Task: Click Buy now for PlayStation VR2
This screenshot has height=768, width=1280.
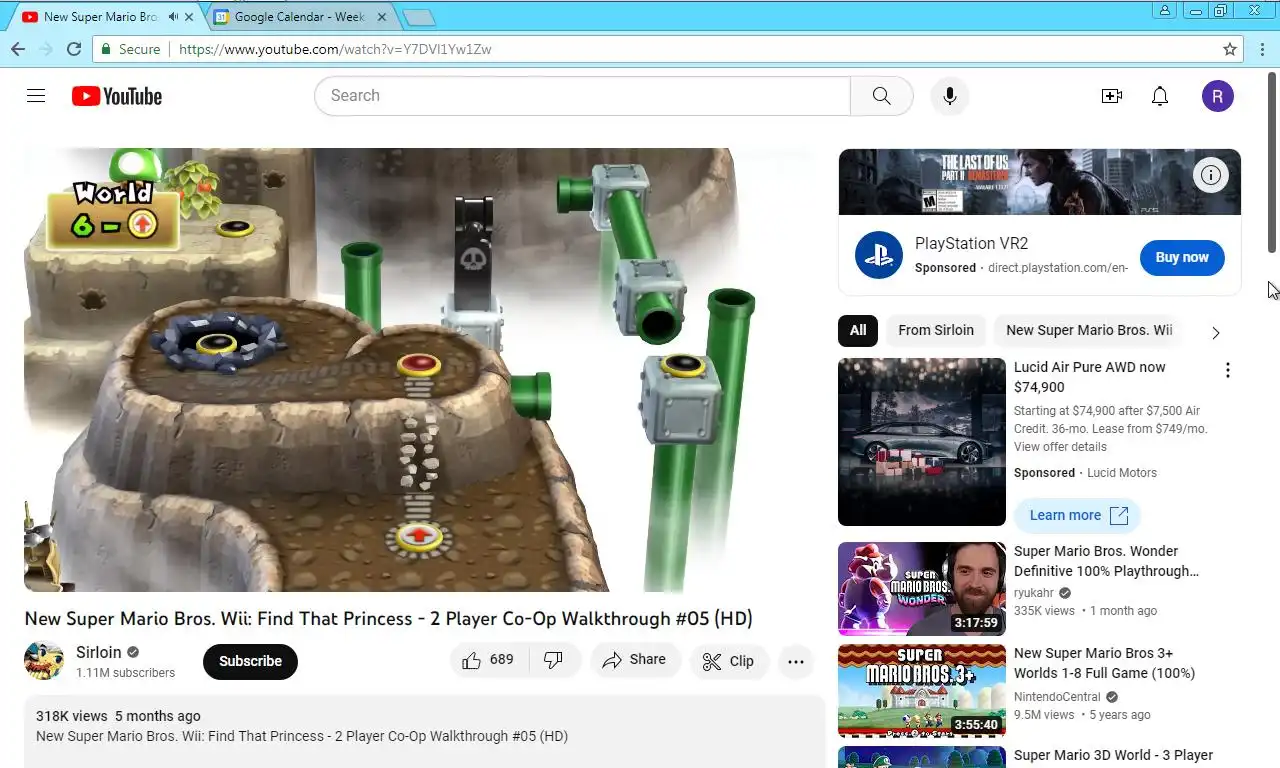Action: tap(1182, 257)
